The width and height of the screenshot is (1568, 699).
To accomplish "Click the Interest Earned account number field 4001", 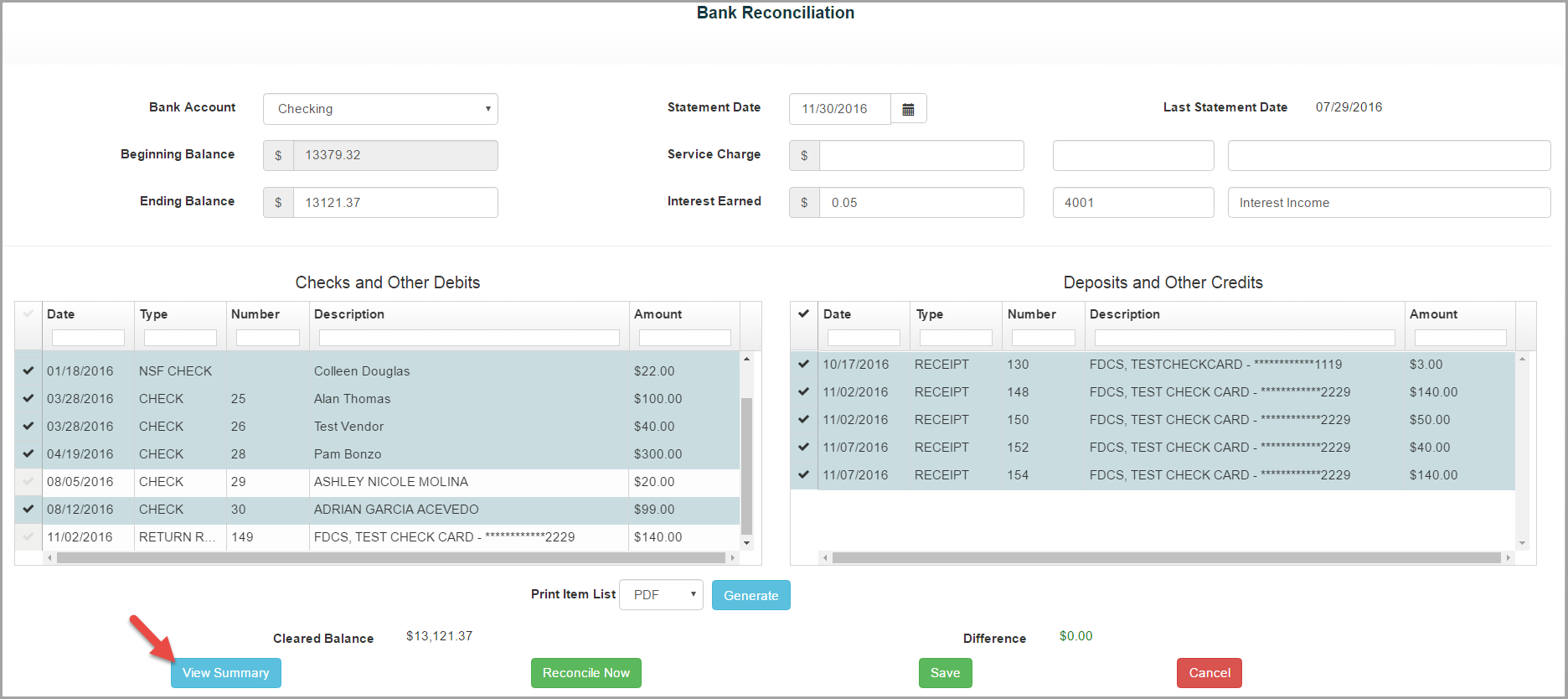I will click(x=1133, y=203).
